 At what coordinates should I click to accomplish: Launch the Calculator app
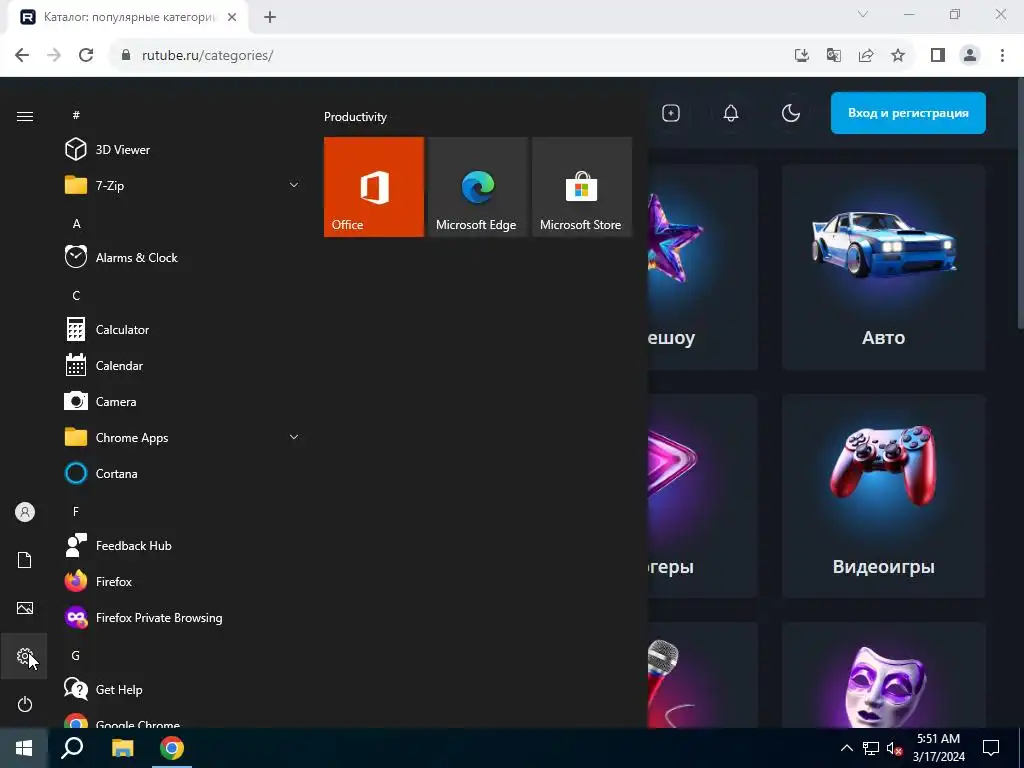[183, 330]
